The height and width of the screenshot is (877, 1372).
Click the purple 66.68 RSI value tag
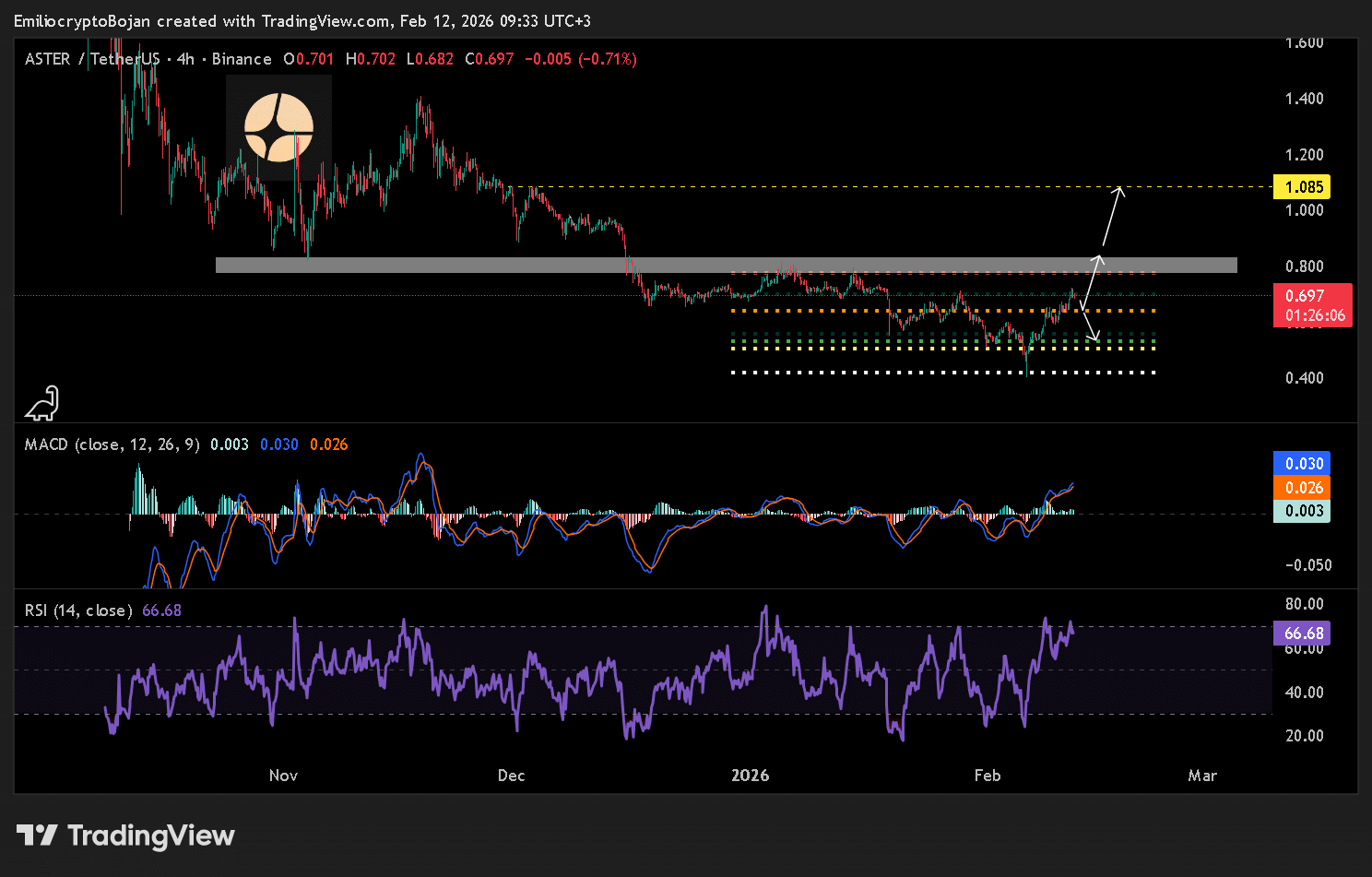tap(1303, 634)
